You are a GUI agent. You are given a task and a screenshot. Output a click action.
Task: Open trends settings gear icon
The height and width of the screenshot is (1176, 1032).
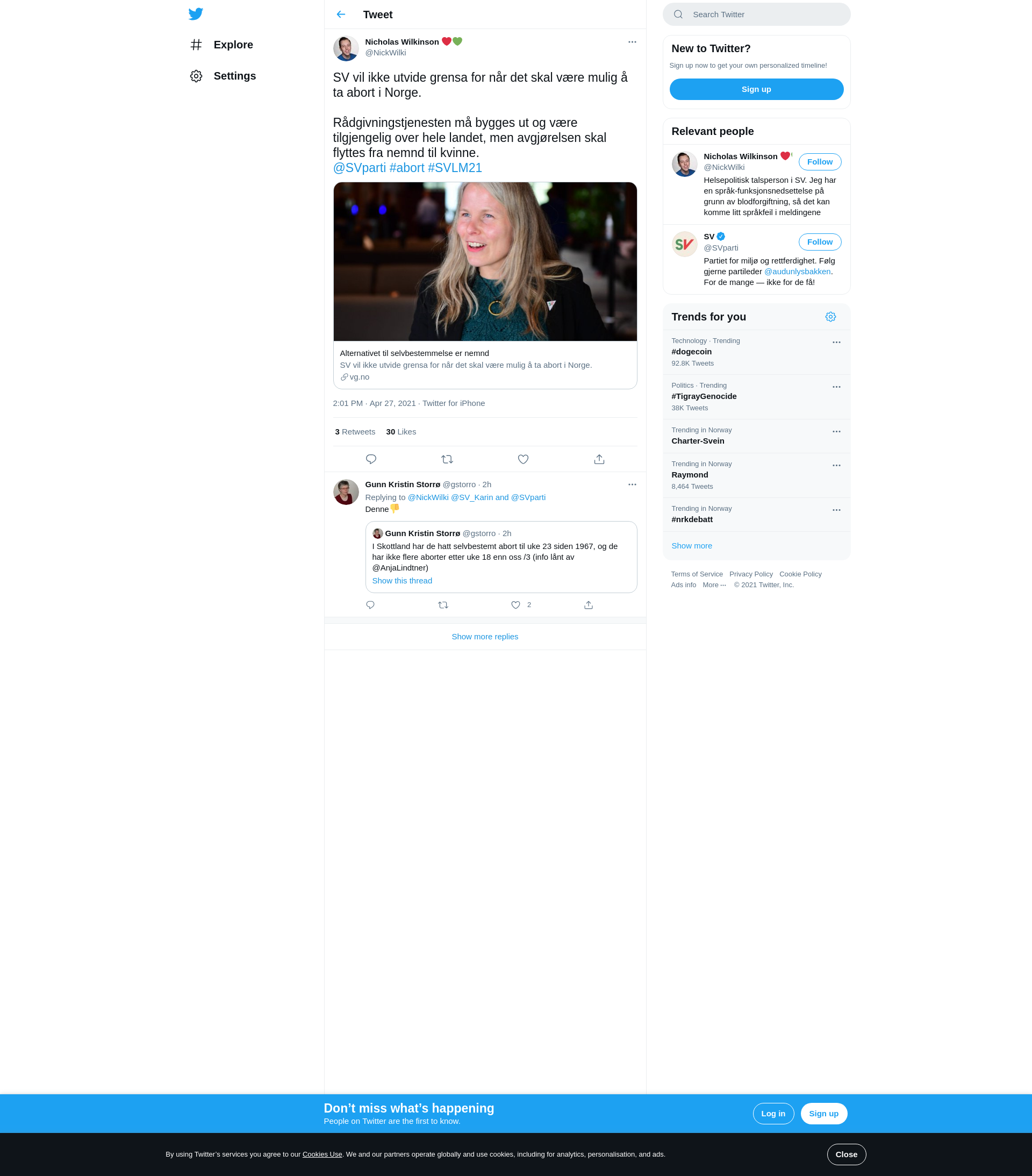pos(830,317)
